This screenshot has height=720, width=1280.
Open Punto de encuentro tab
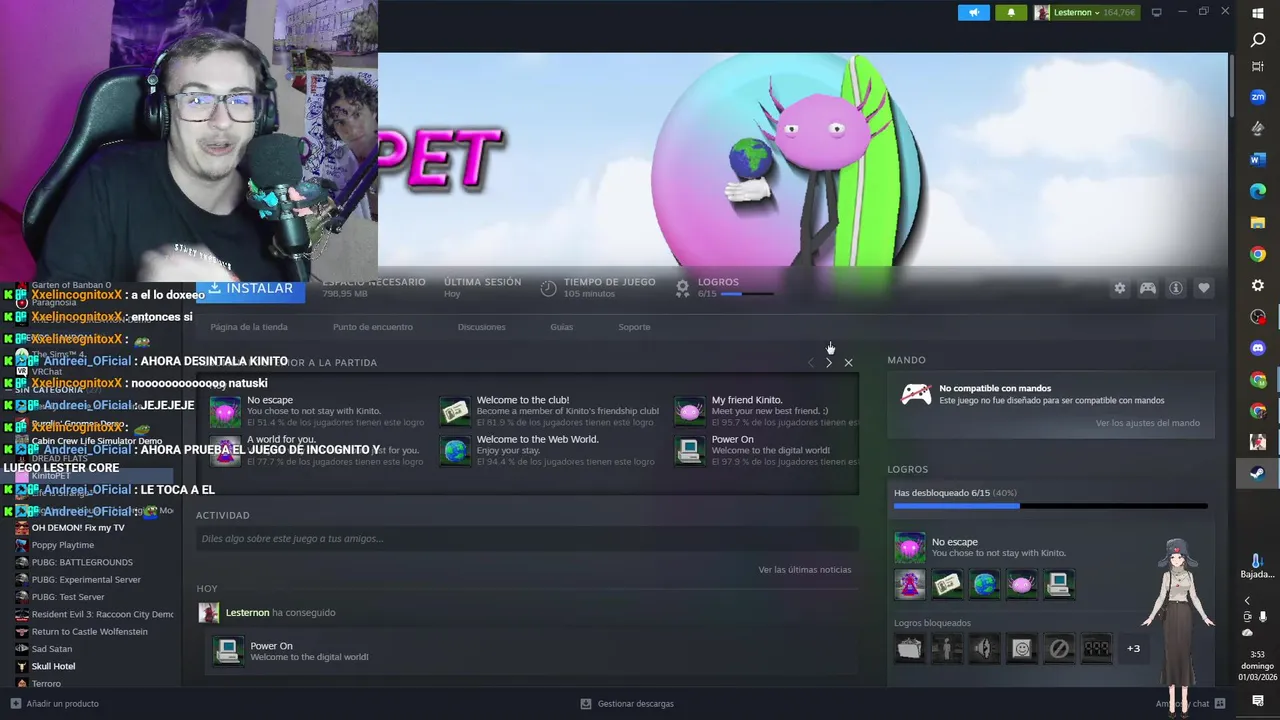(x=373, y=327)
